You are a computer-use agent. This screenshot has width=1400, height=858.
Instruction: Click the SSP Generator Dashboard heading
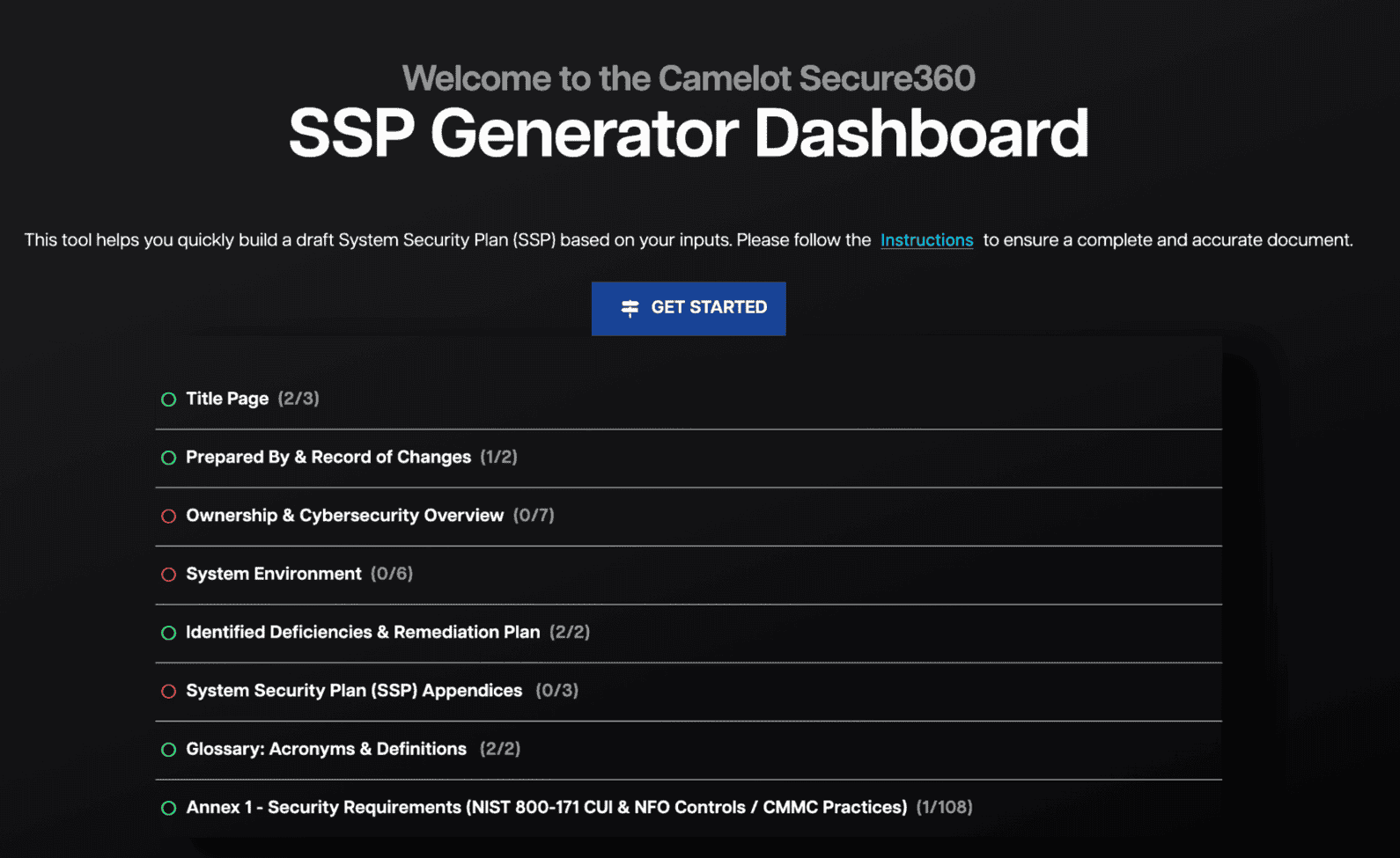click(x=689, y=133)
